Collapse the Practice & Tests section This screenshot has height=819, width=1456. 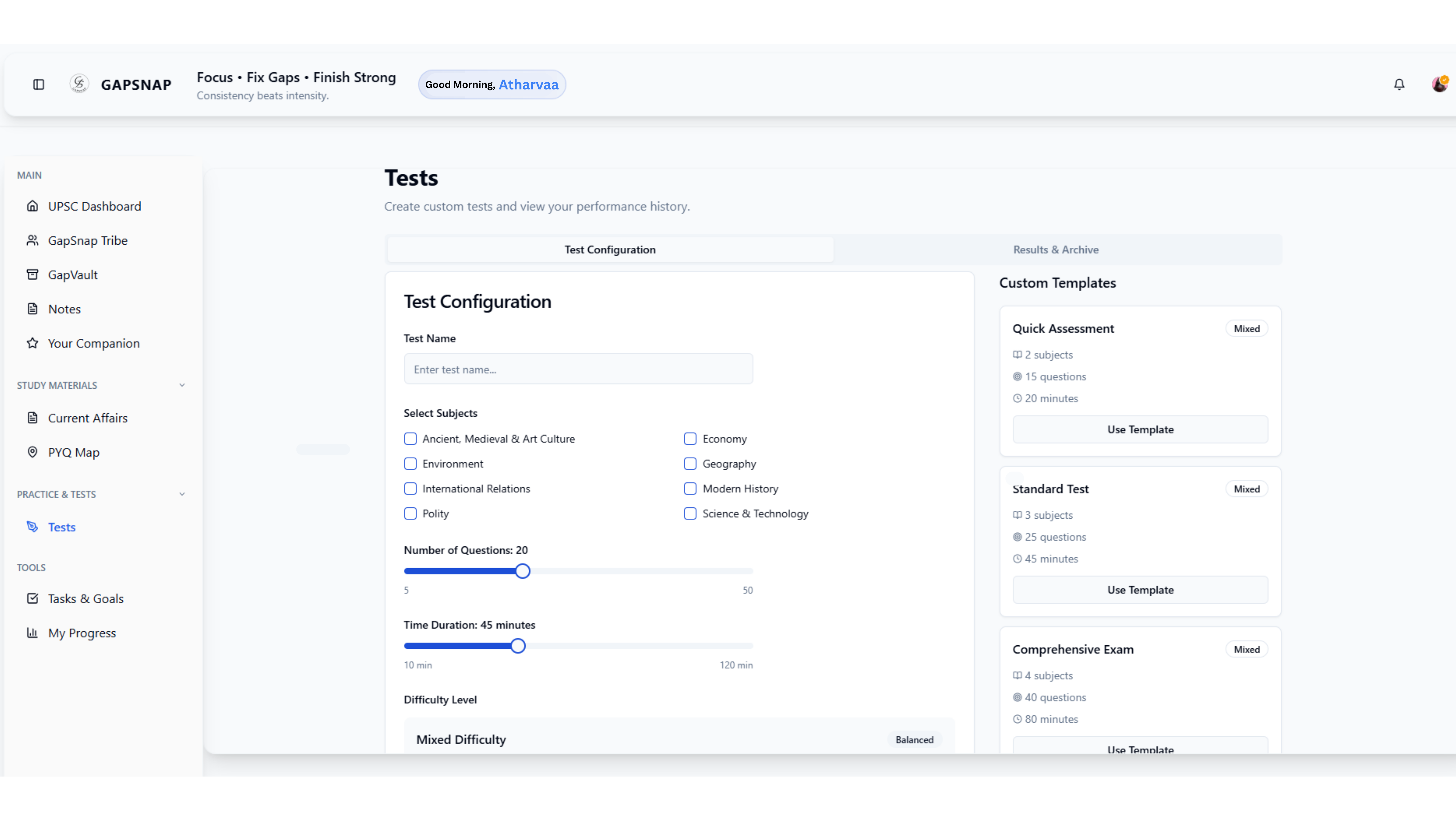click(x=182, y=494)
